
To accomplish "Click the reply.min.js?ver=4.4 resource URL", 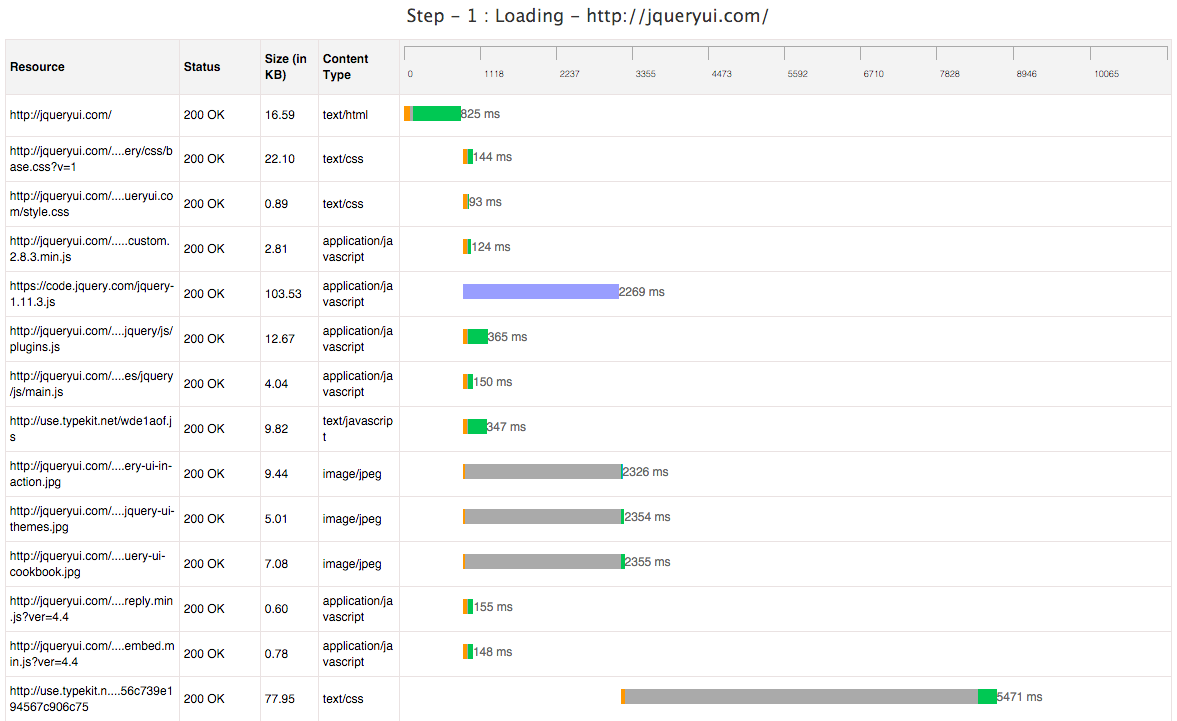I will (91, 609).
